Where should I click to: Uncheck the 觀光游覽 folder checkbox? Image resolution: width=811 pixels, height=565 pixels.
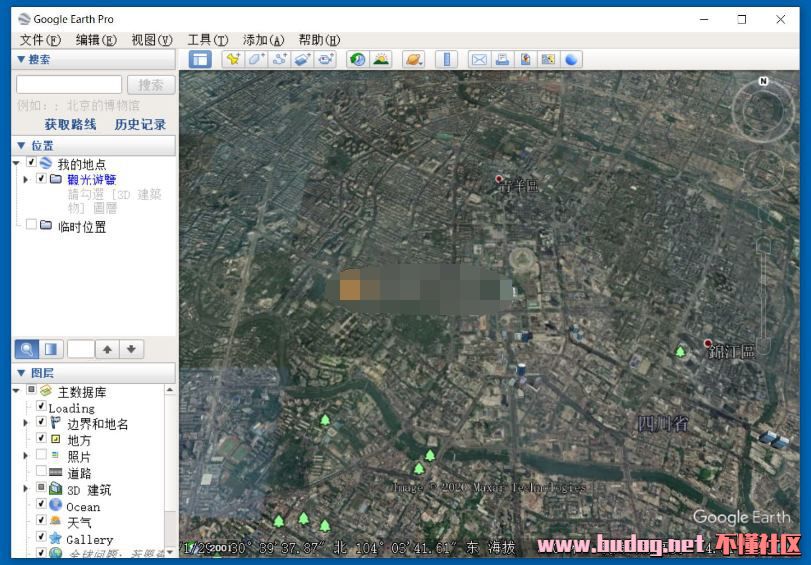[x=41, y=179]
